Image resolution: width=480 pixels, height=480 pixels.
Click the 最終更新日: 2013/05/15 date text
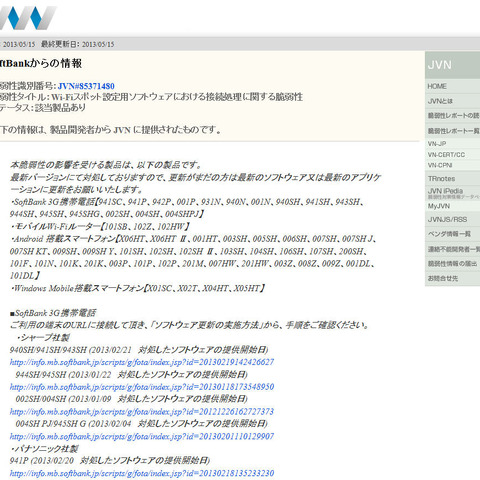point(78,44)
